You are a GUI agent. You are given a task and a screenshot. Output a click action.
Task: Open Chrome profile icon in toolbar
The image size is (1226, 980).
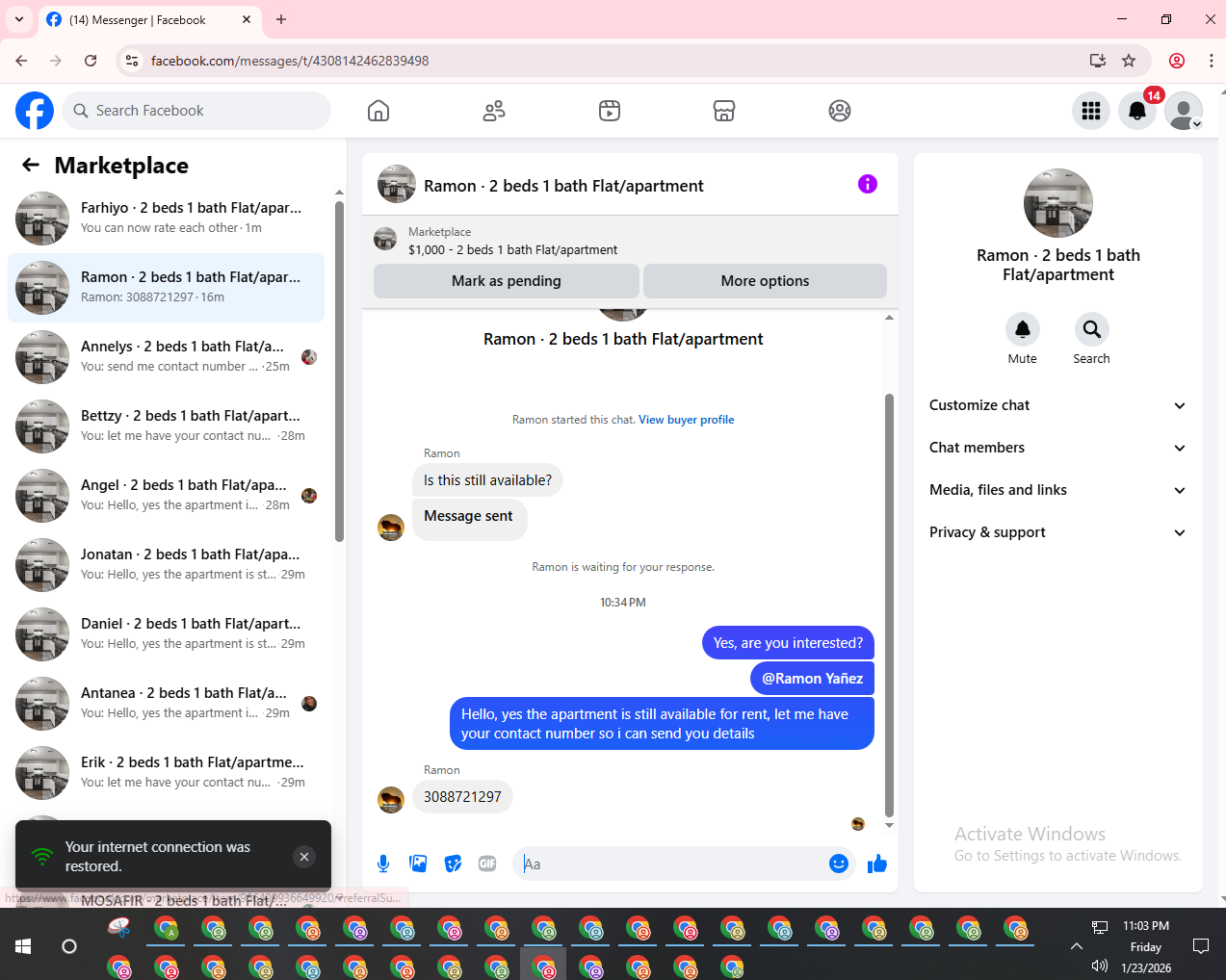click(1177, 61)
